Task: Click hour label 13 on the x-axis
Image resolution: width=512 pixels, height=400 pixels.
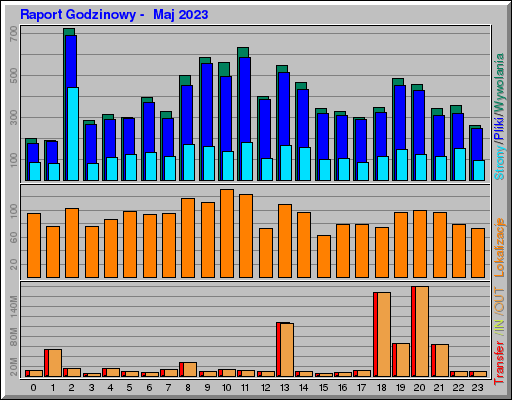Action: [x=284, y=388]
